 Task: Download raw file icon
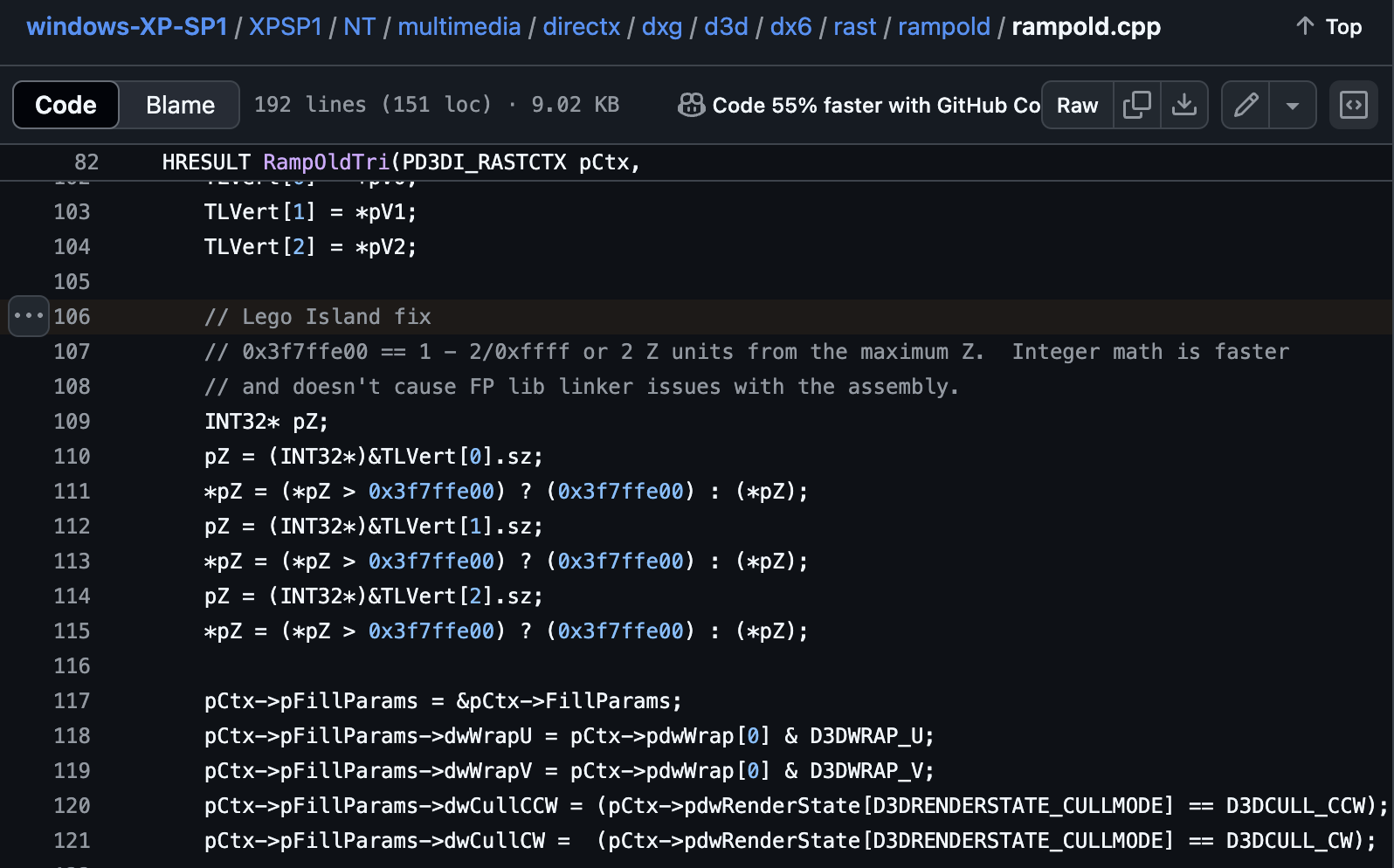coord(1184,106)
